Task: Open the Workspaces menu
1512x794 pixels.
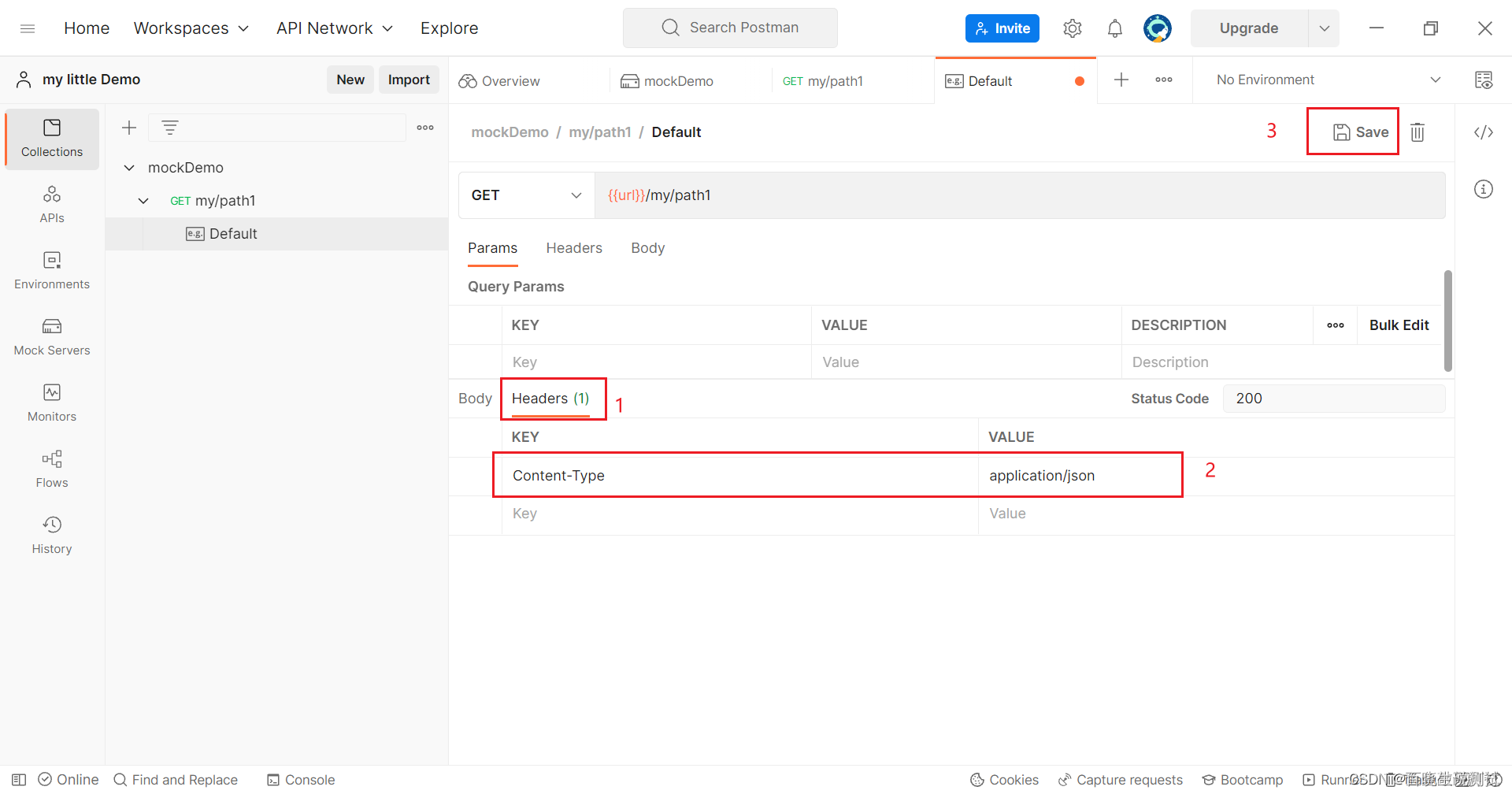Action: 191,28
